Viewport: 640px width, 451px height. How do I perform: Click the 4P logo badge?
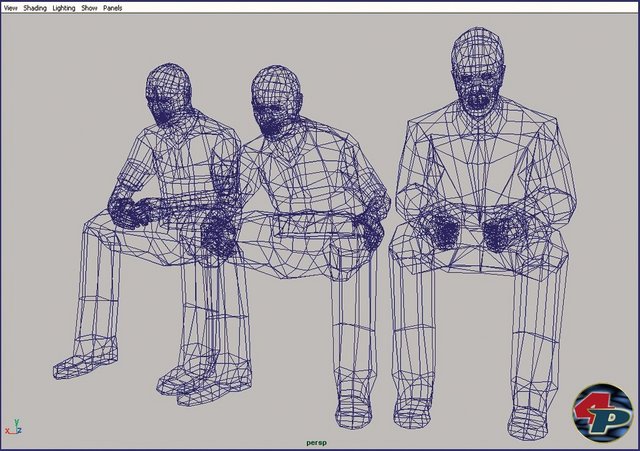click(602, 413)
